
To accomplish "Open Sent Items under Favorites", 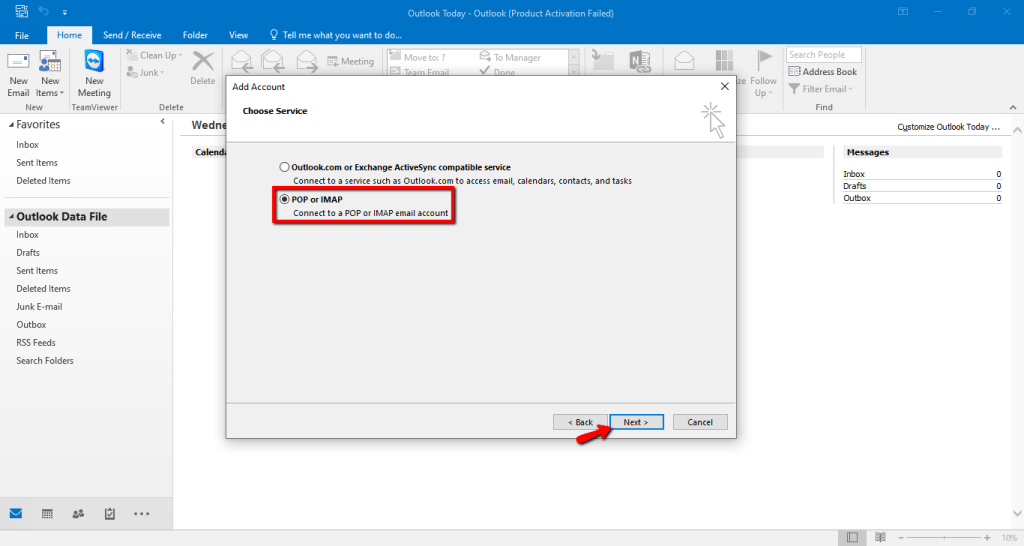I will (x=37, y=163).
